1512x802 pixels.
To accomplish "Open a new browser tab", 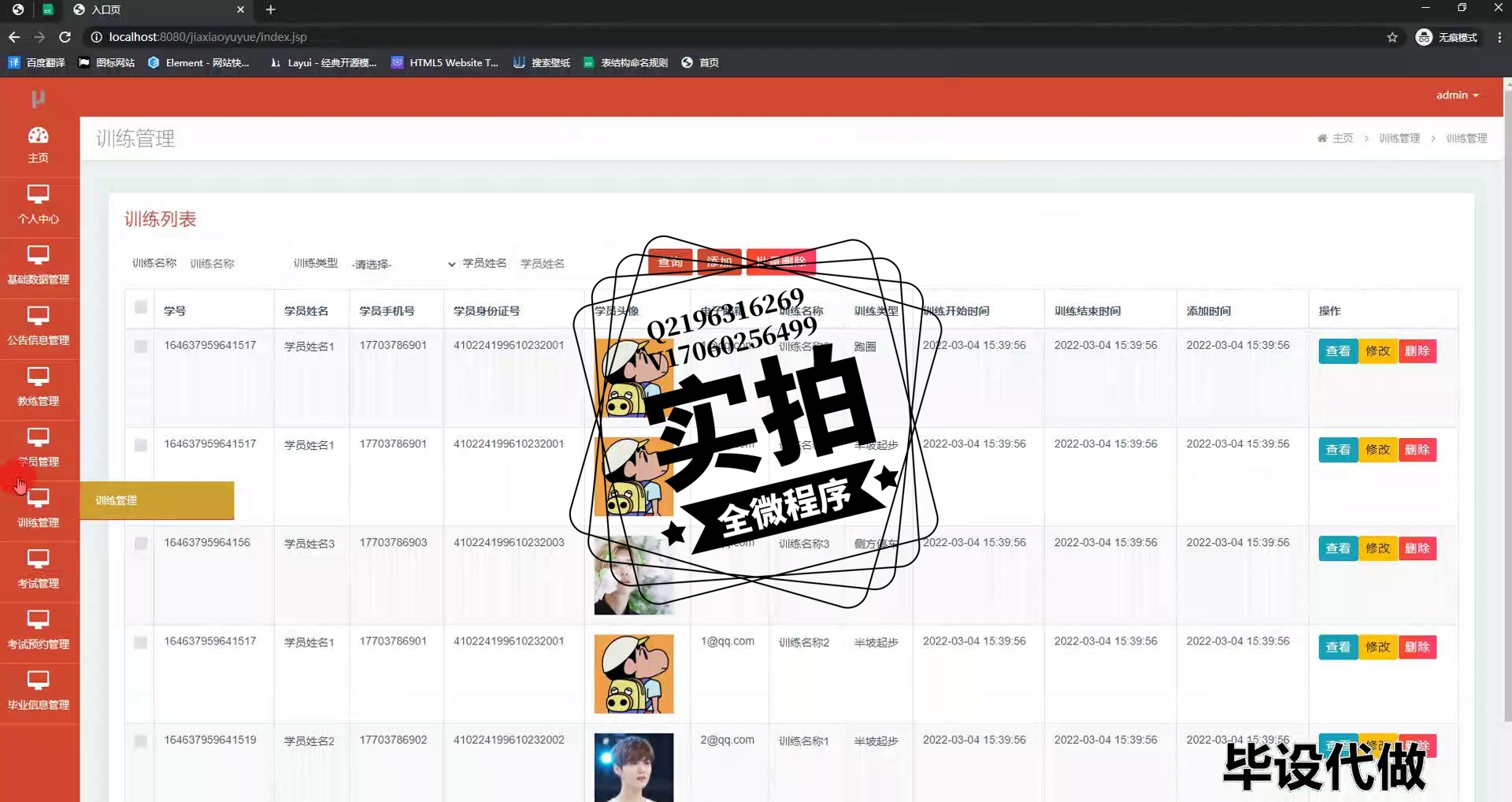I will (271, 9).
